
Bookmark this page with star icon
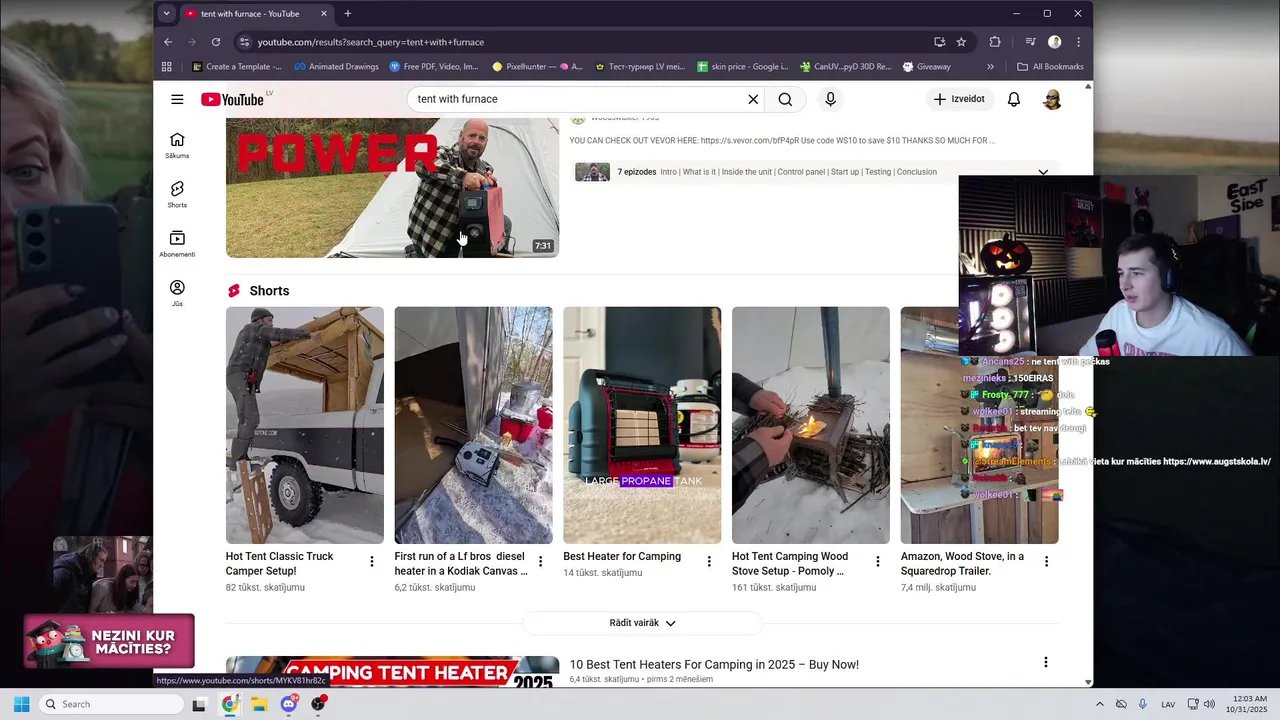coord(961,42)
